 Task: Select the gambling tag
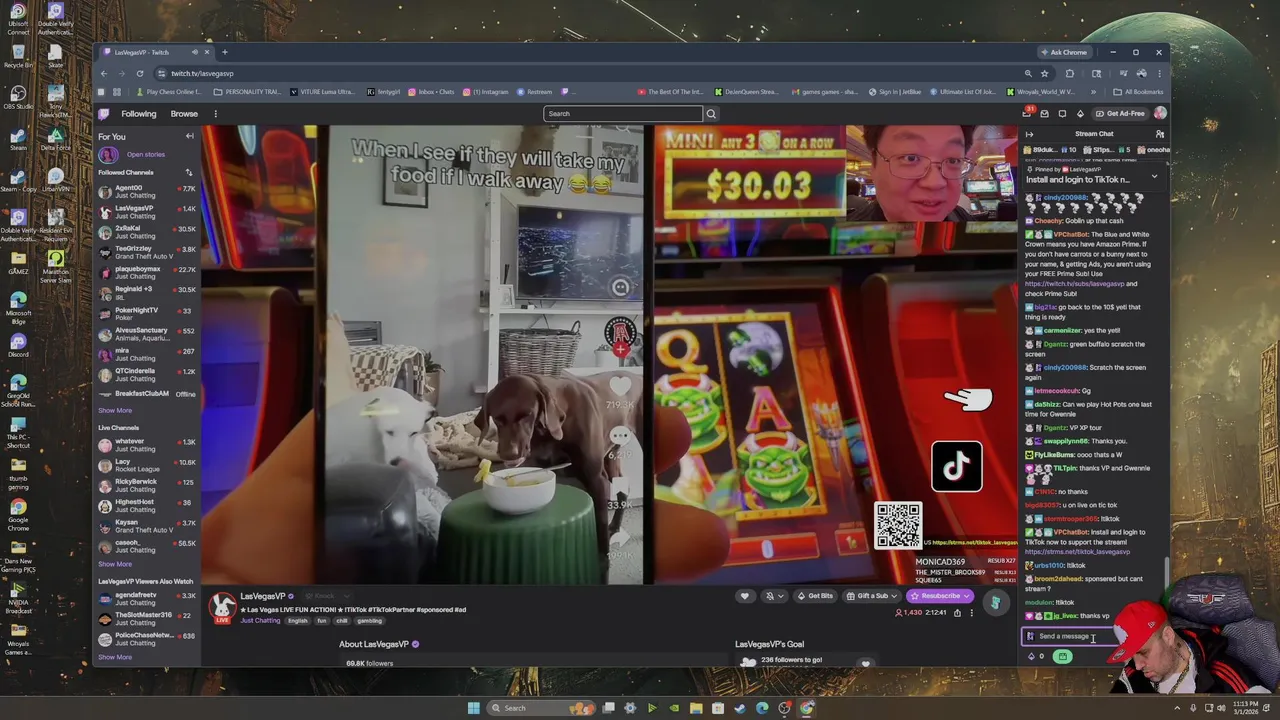pyautogui.click(x=370, y=621)
